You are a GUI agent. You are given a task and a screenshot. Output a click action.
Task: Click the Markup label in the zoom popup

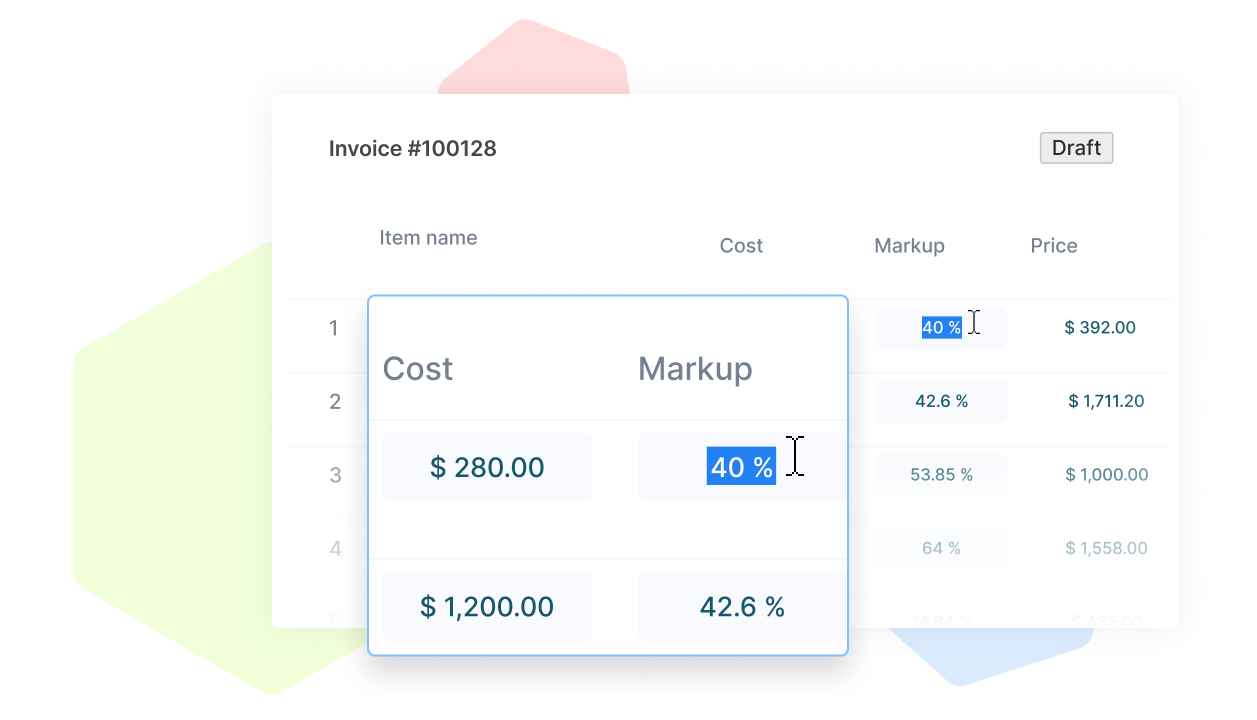tap(695, 368)
